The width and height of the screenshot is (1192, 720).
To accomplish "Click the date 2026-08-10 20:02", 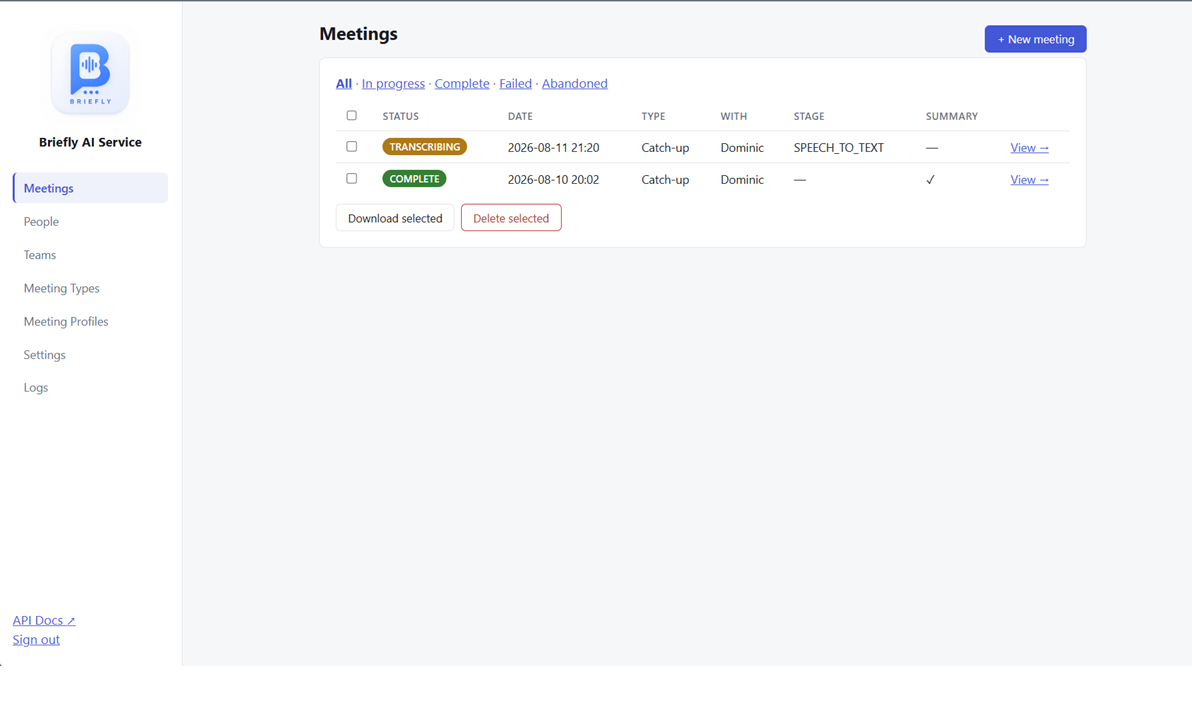I will click(x=553, y=179).
